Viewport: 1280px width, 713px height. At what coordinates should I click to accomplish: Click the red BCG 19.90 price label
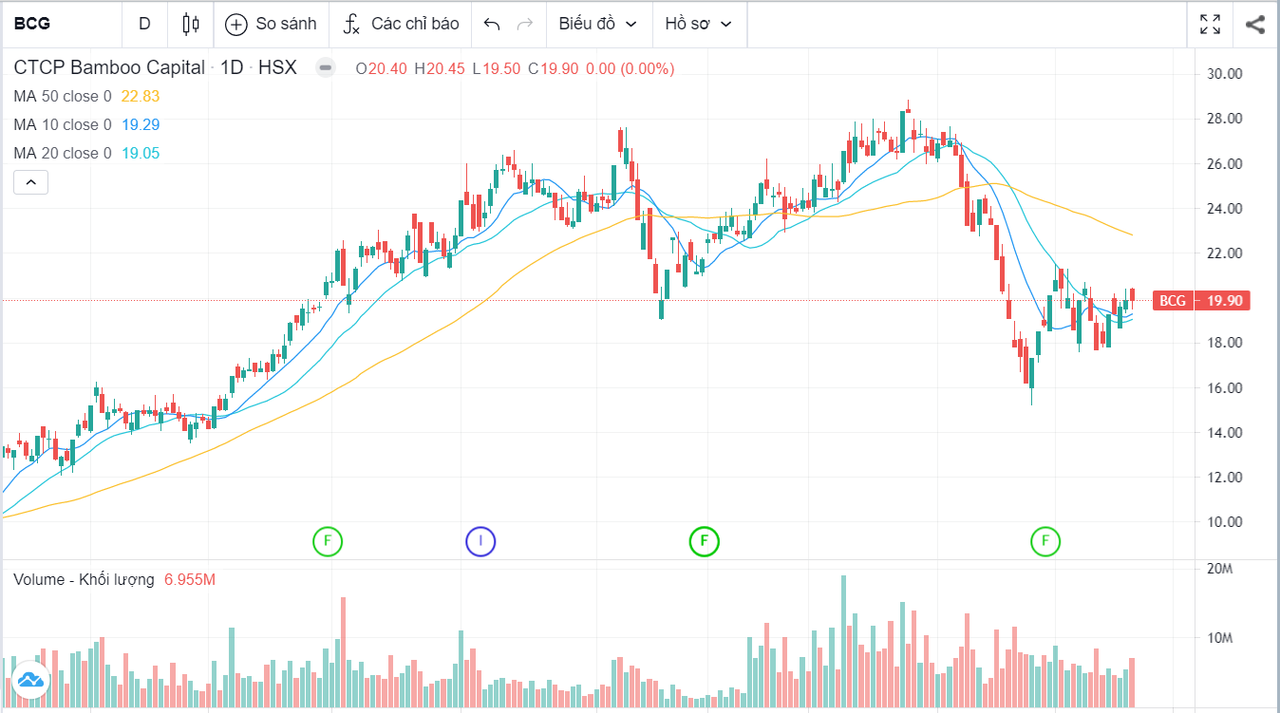click(x=1200, y=300)
